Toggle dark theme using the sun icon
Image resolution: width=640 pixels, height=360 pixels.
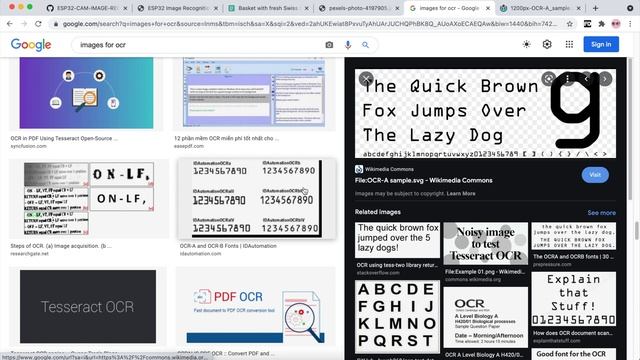point(527,44)
